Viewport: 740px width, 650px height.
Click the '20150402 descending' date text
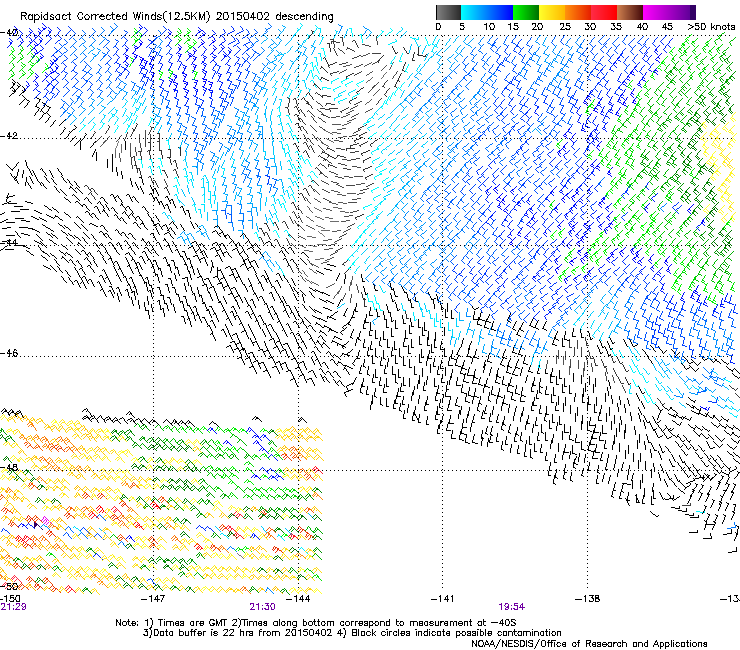click(x=274, y=17)
